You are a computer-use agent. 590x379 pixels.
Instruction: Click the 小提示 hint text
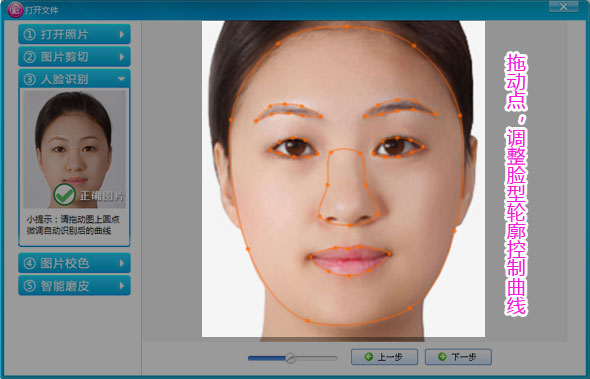pyautogui.click(x=73, y=225)
